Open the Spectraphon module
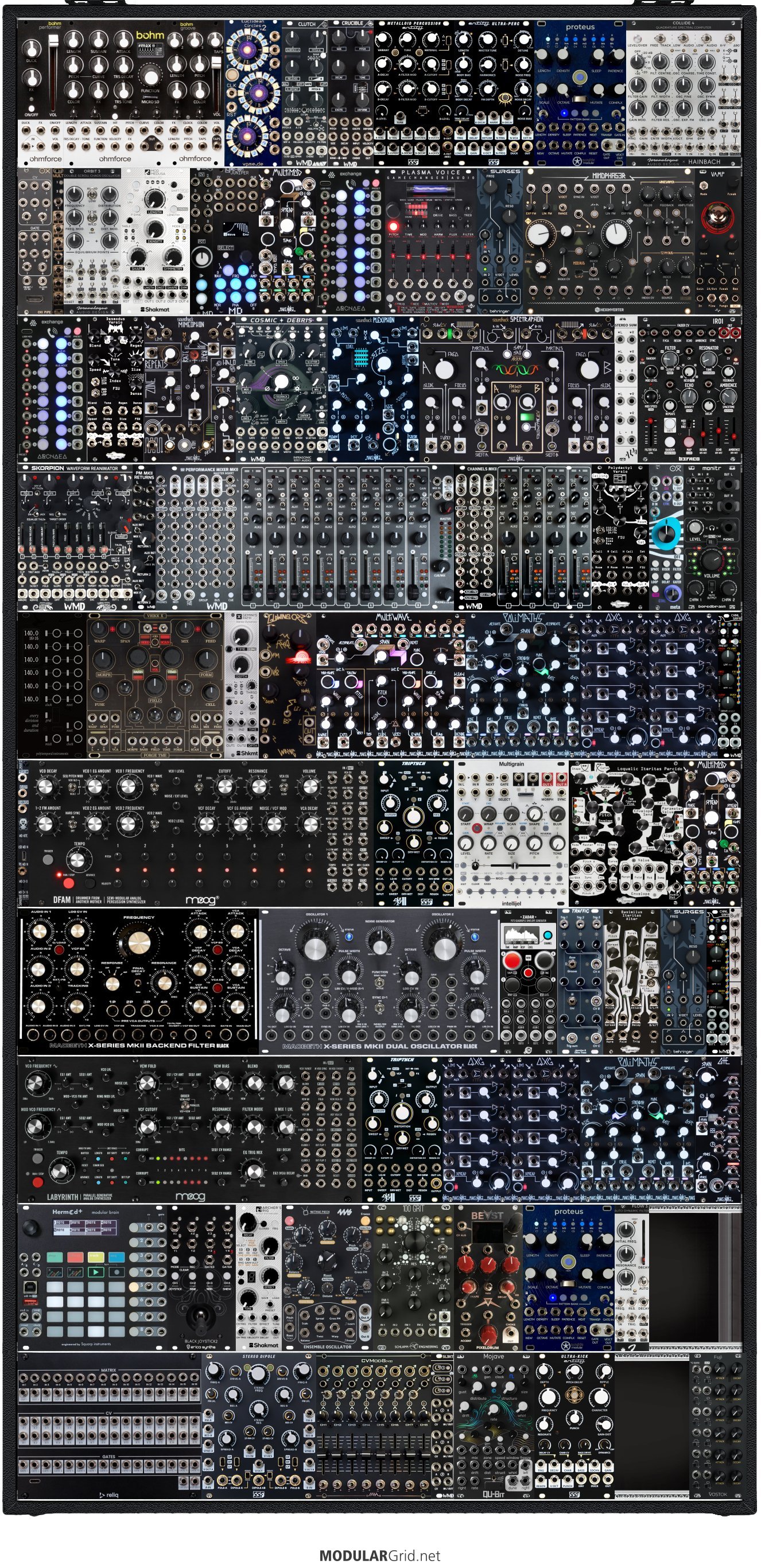Screen dimensions: 761x1568 tap(517, 390)
